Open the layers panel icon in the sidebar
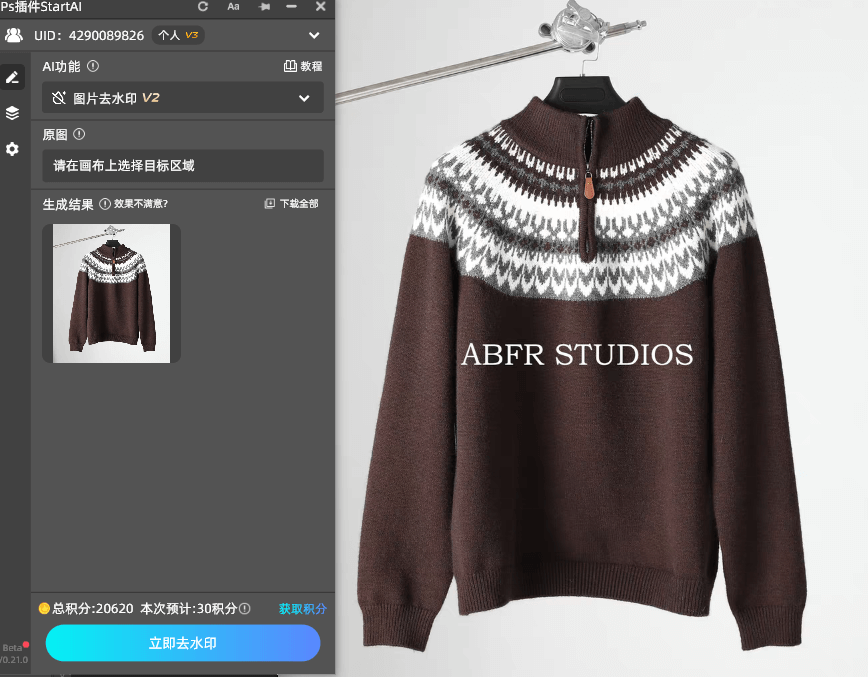868x677 pixels. [12, 113]
